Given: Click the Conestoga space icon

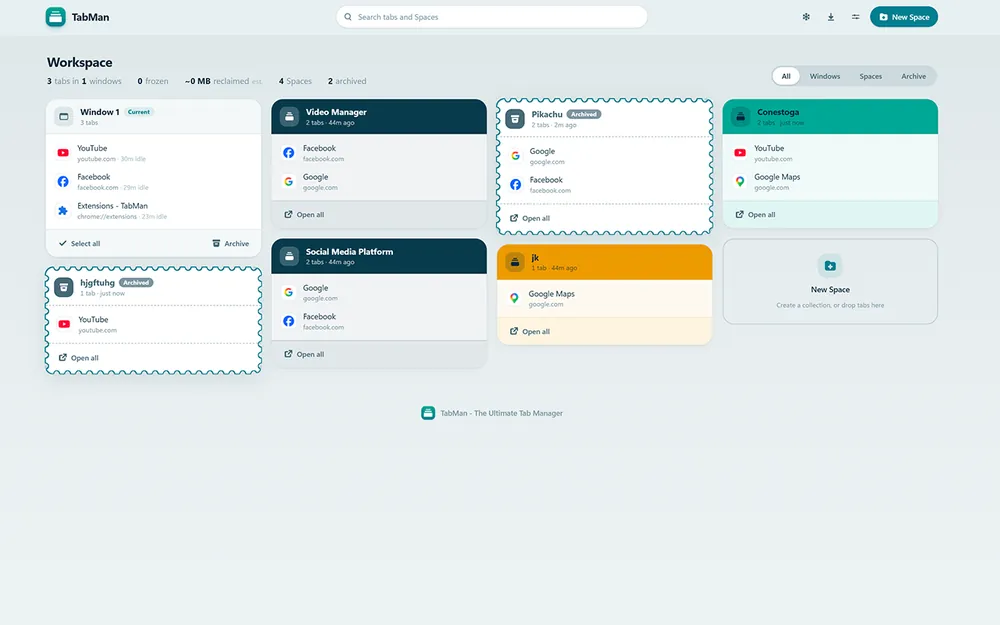Looking at the screenshot, I should (x=740, y=117).
